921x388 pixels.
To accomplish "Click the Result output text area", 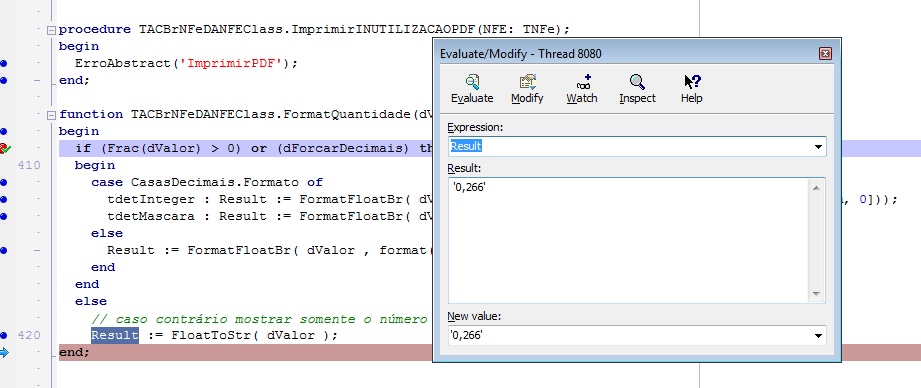I will (x=628, y=241).
